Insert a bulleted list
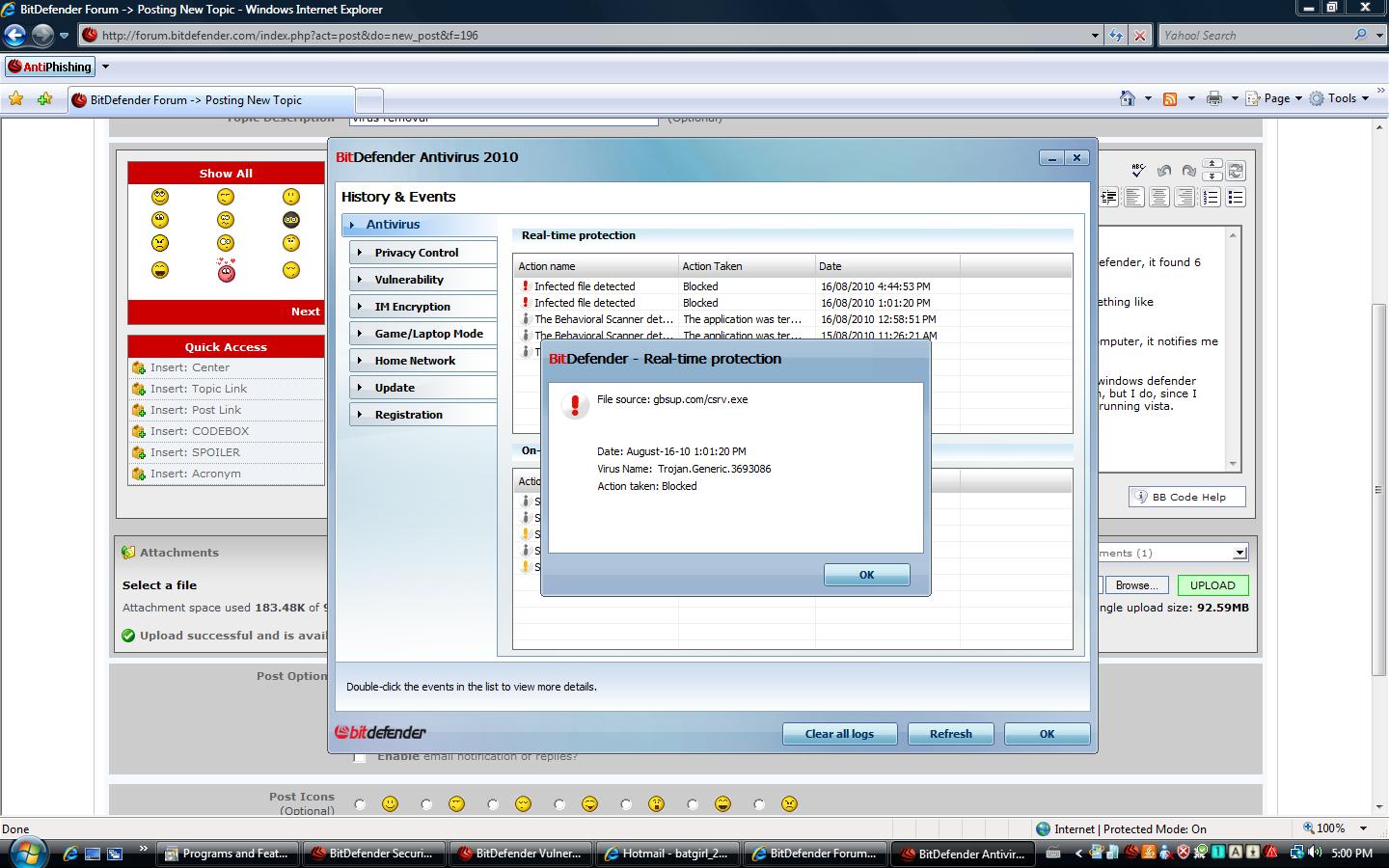 1236,197
